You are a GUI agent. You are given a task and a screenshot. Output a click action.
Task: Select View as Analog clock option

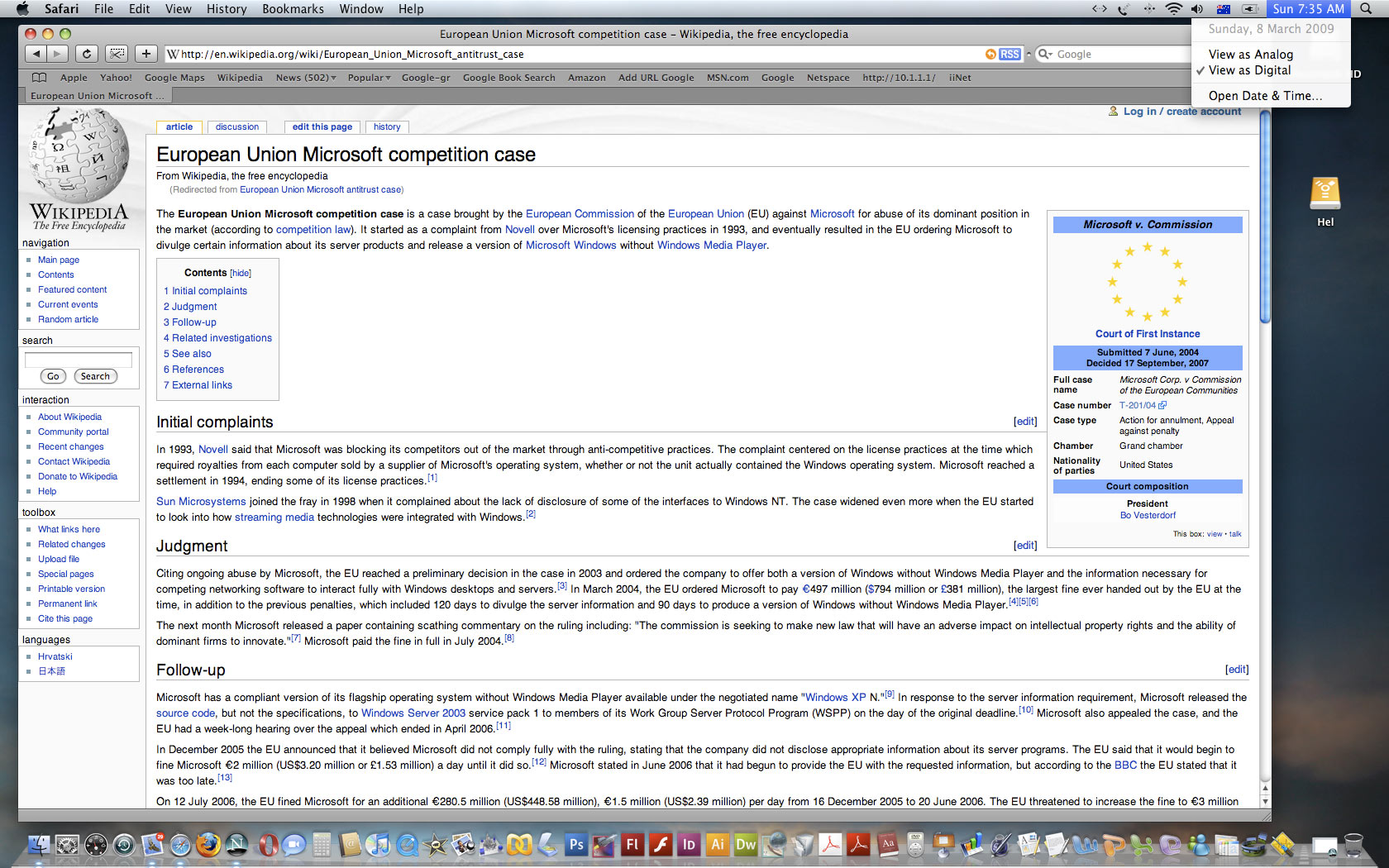[x=1250, y=55]
